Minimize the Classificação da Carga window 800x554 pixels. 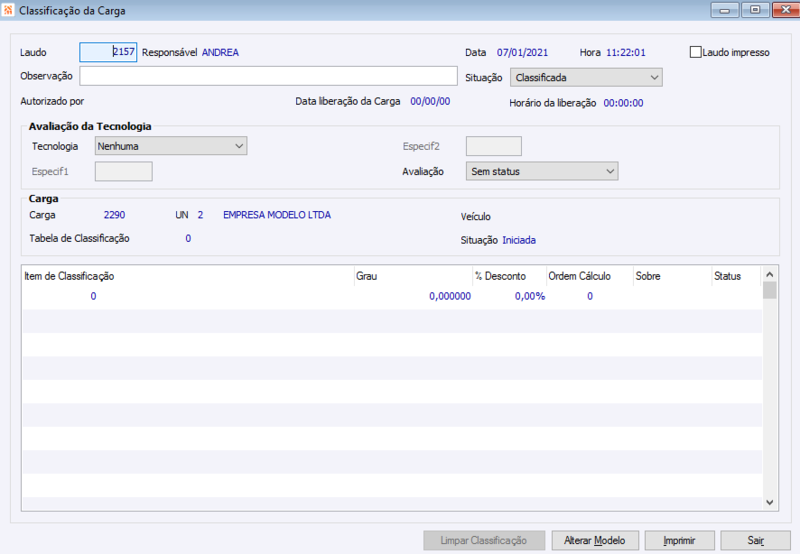point(724,10)
